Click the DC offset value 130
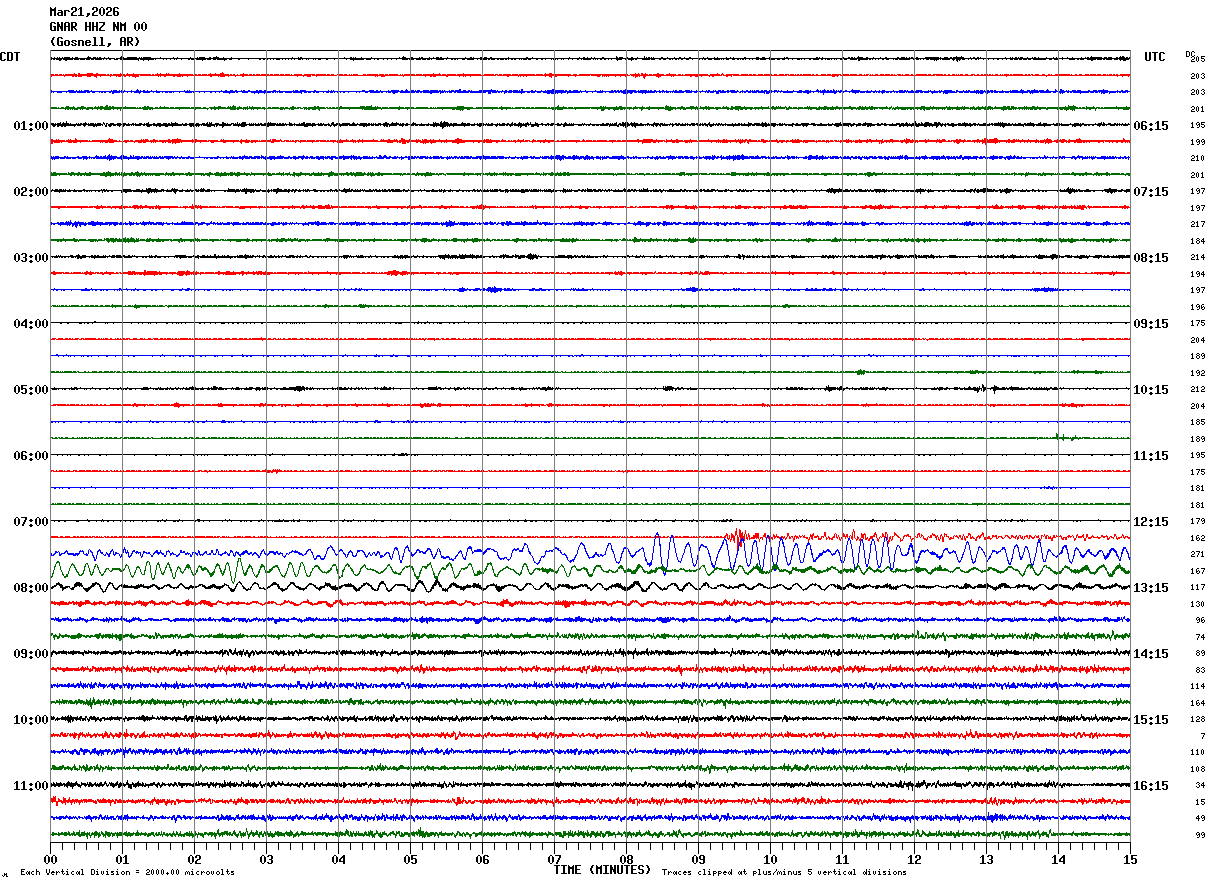Screen dimensions: 1210x886 pos(1197,604)
